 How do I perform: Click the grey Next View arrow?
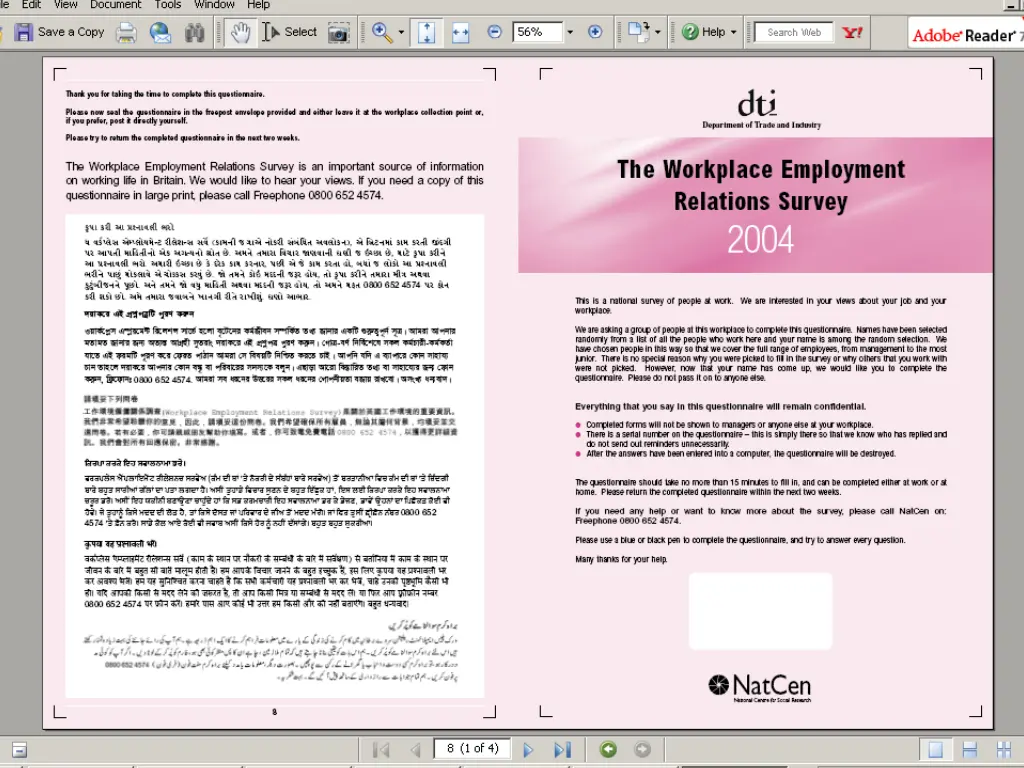click(x=642, y=749)
